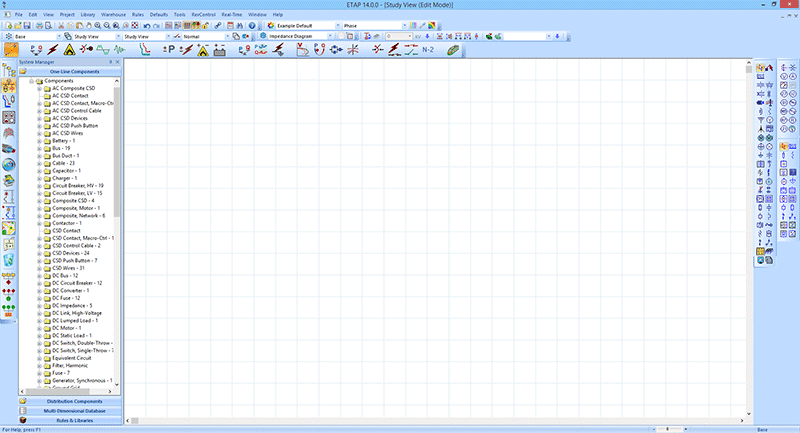Click the N-2 contingency analysis icon

pyautogui.click(x=427, y=48)
